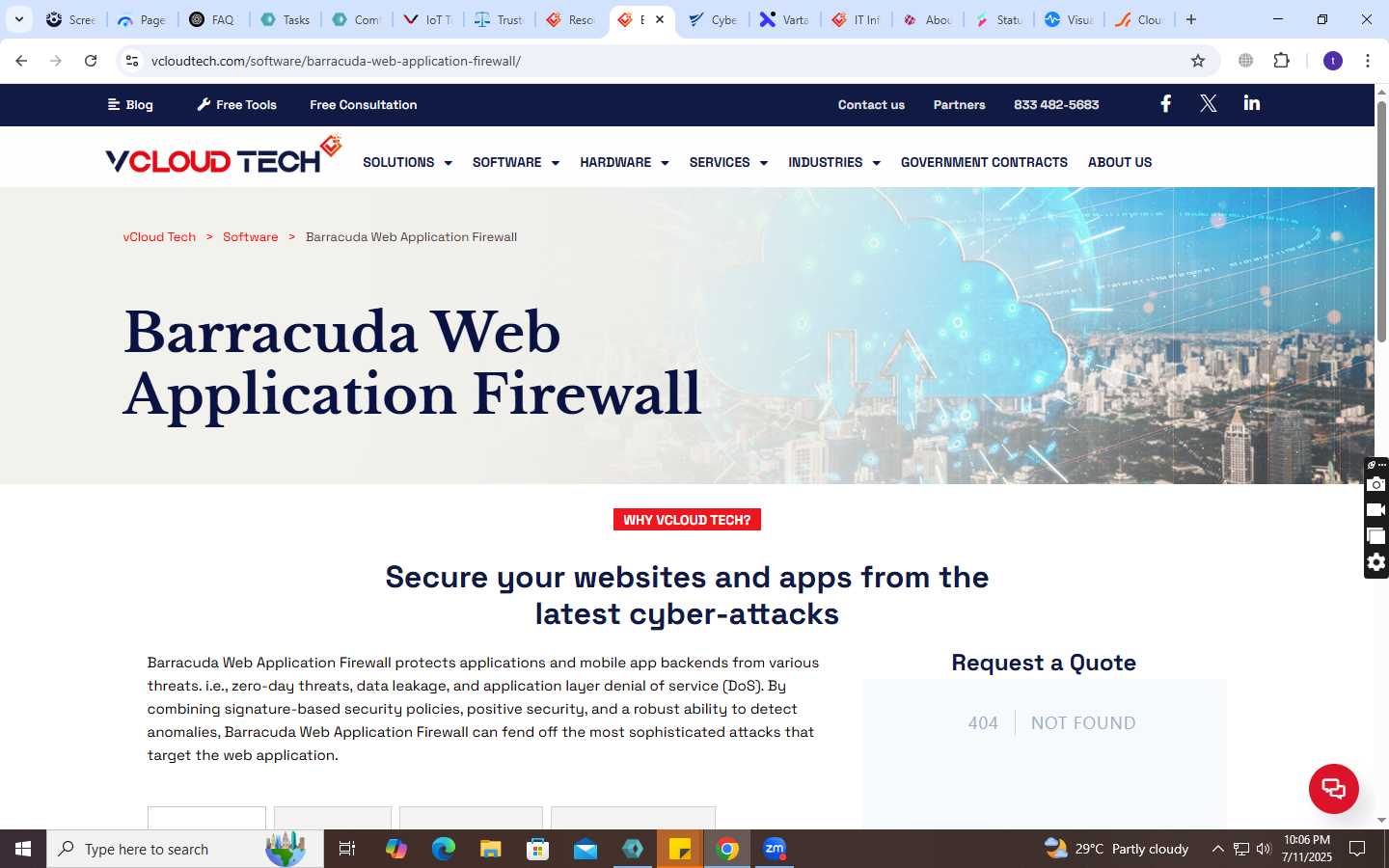Click the camera screenshot icon on side panel
The height and width of the screenshot is (868, 1389).
pos(1376,484)
